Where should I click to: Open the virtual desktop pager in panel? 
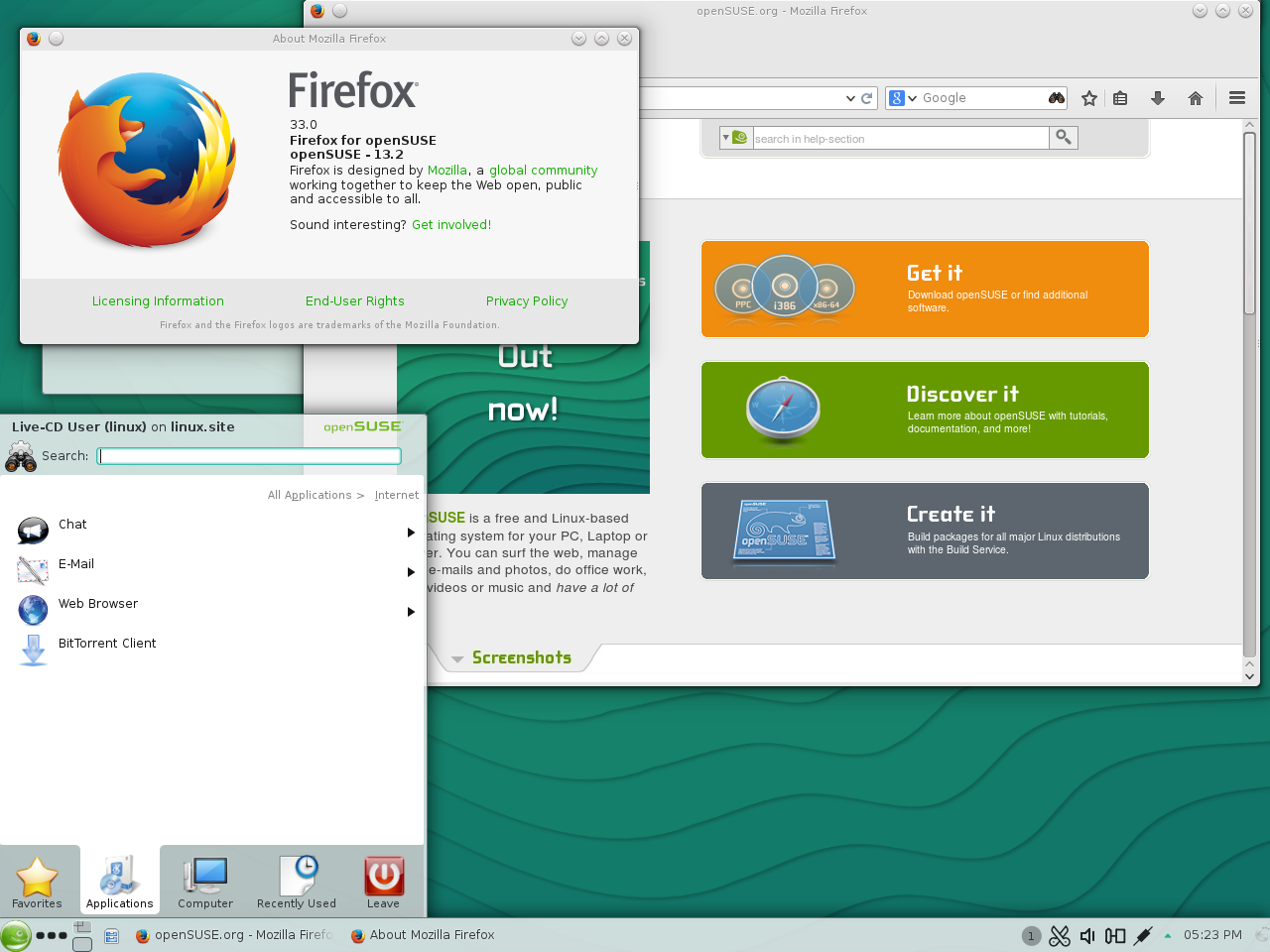tap(82, 935)
